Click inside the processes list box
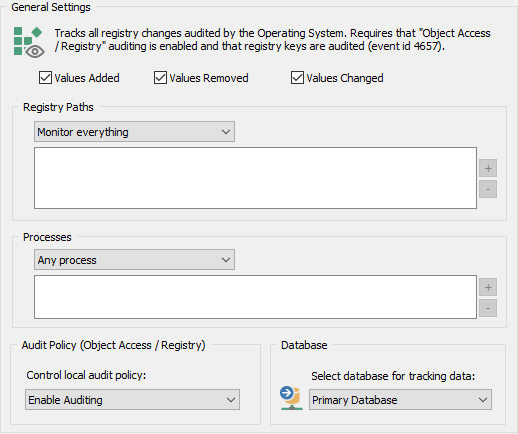This screenshot has width=518, height=434. pyautogui.click(x=255, y=297)
